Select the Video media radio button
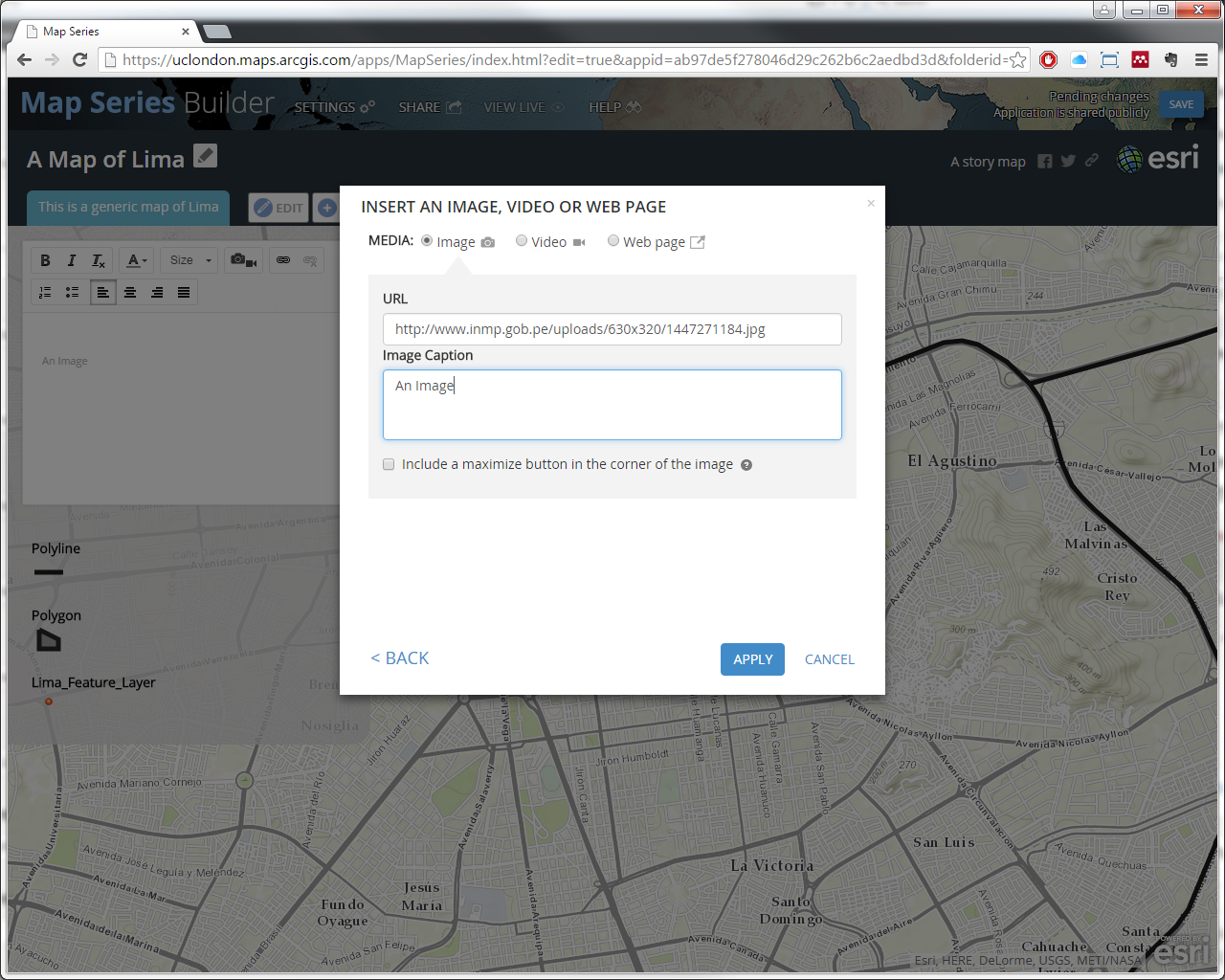1225x980 pixels. pos(522,241)
